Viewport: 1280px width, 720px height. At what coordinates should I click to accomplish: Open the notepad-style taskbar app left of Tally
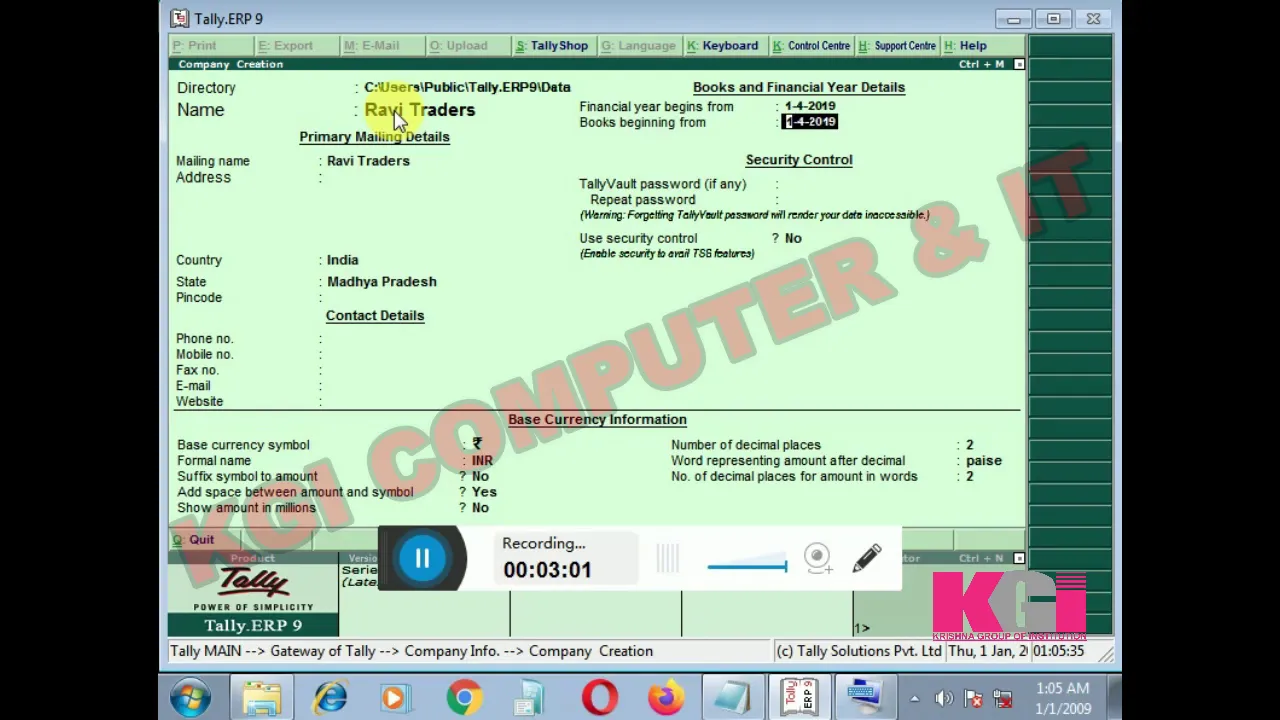pyautogui.click(x=733, y=698)
